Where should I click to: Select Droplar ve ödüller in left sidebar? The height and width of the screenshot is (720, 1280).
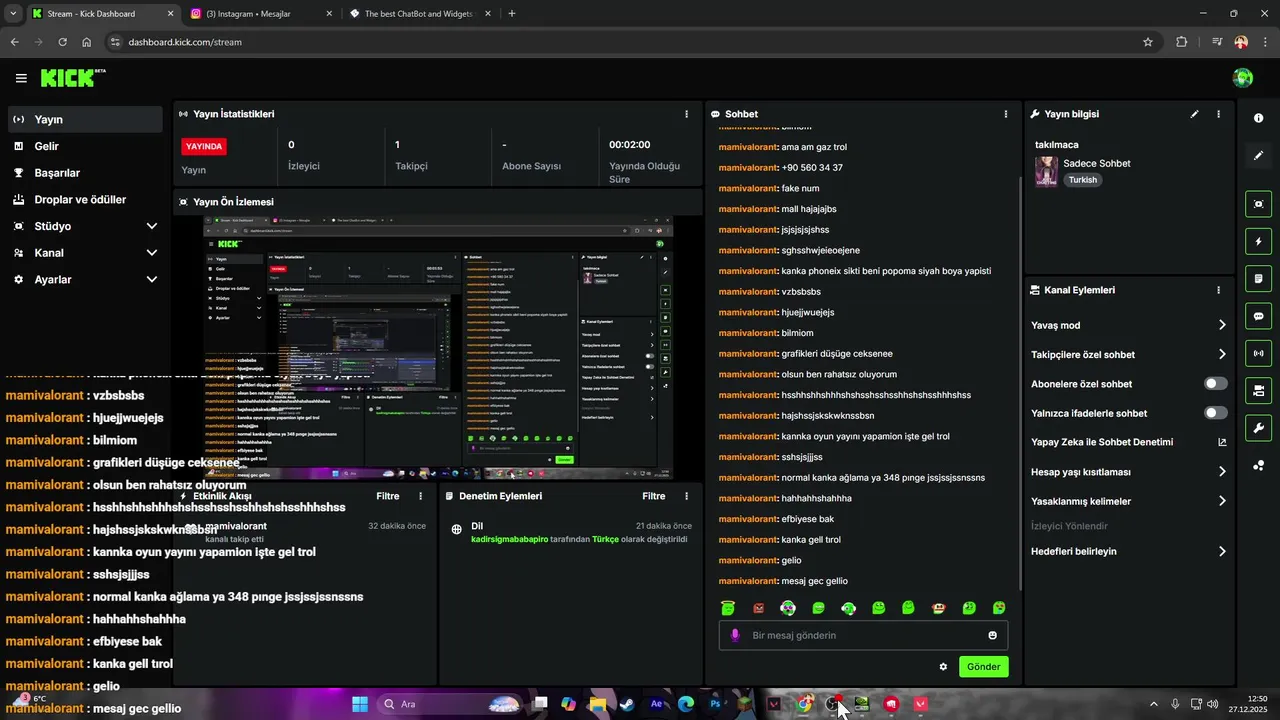point(84,200)
